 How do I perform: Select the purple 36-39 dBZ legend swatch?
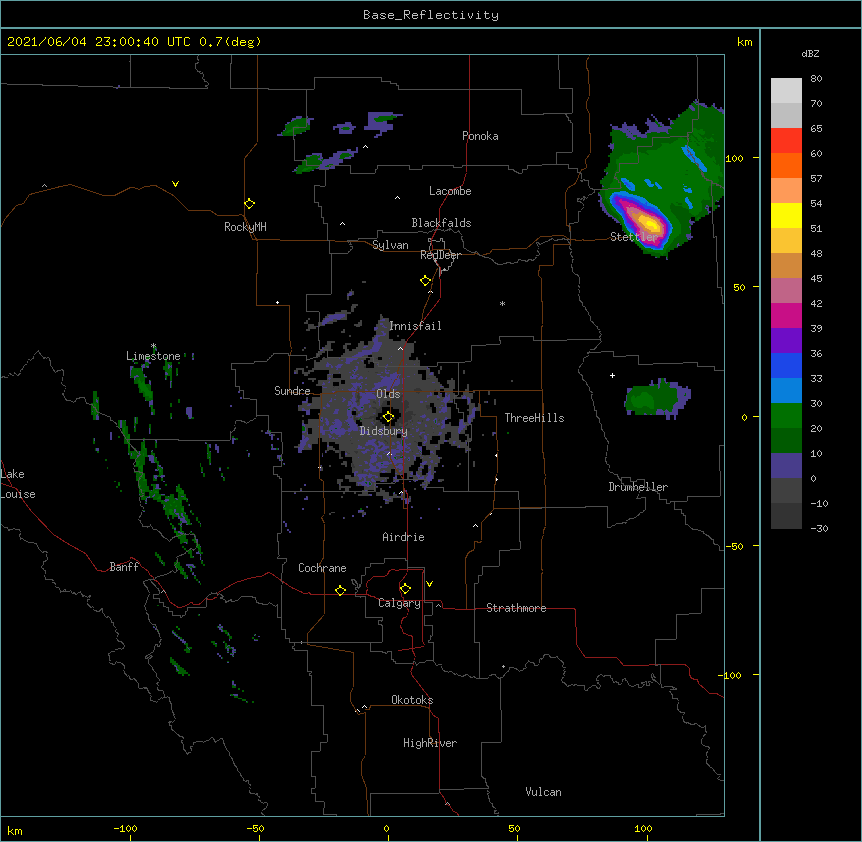pos(786,341)
